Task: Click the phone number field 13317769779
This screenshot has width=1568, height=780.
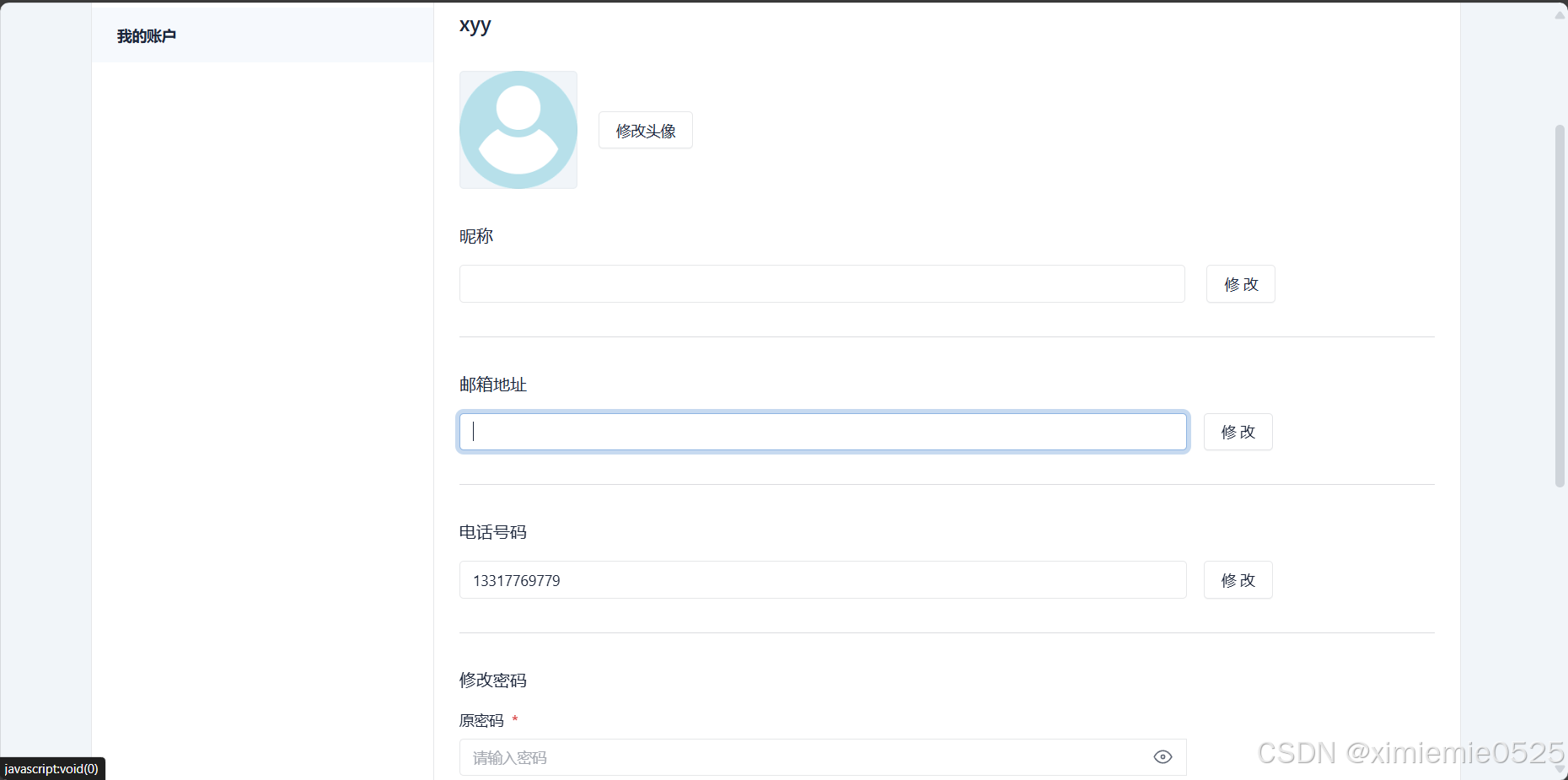Action: coord(823,580)
